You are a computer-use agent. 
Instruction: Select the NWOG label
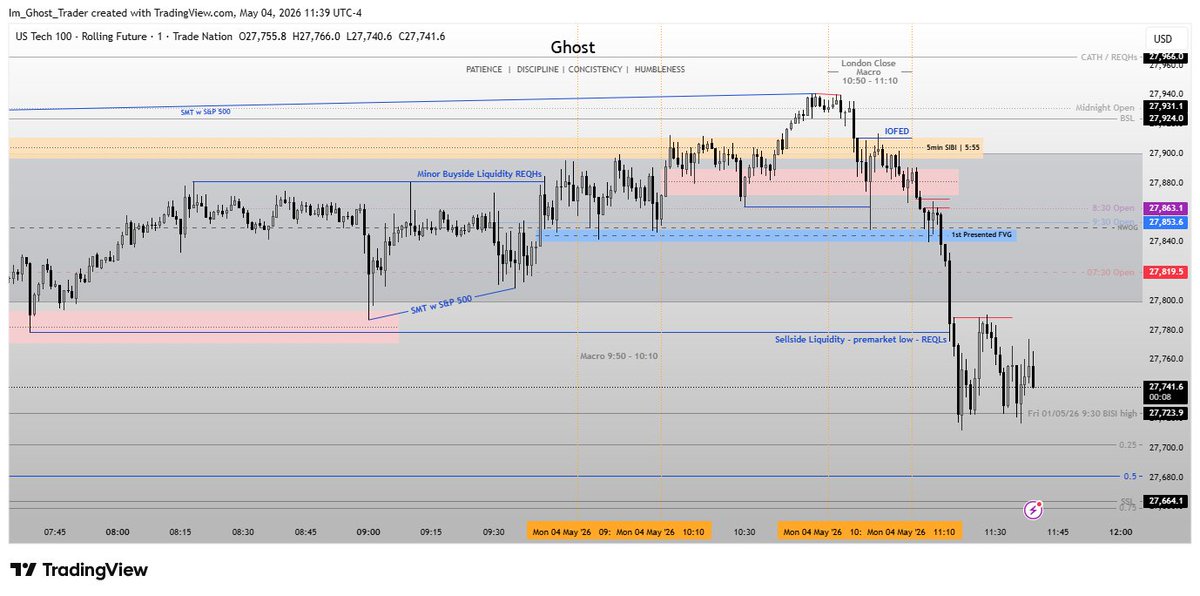[1125, 227]
